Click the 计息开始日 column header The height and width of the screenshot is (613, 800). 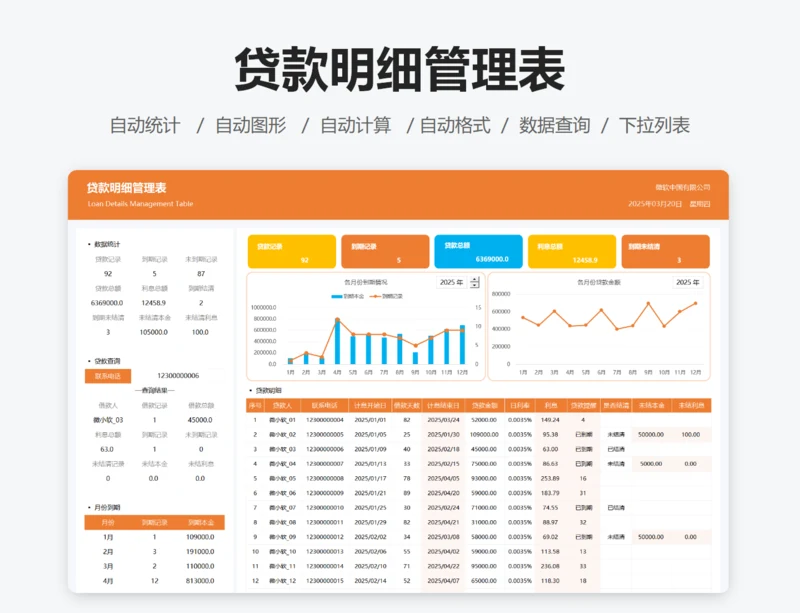click(x=370, y=406)
